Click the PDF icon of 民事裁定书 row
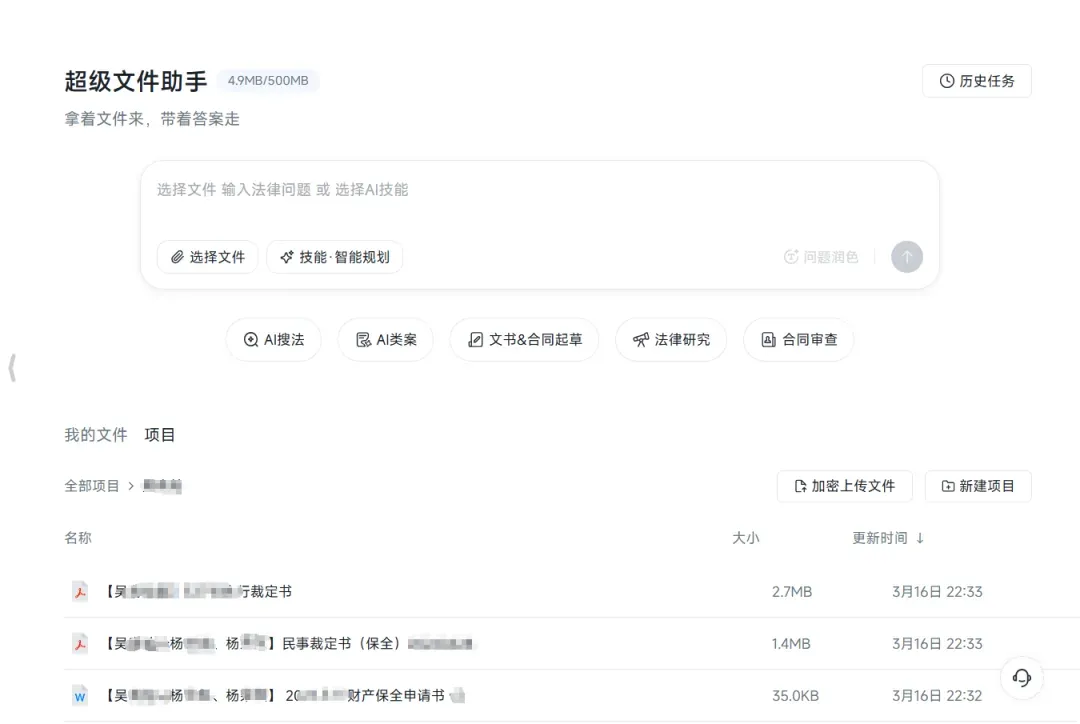 [x=80, y=643]
